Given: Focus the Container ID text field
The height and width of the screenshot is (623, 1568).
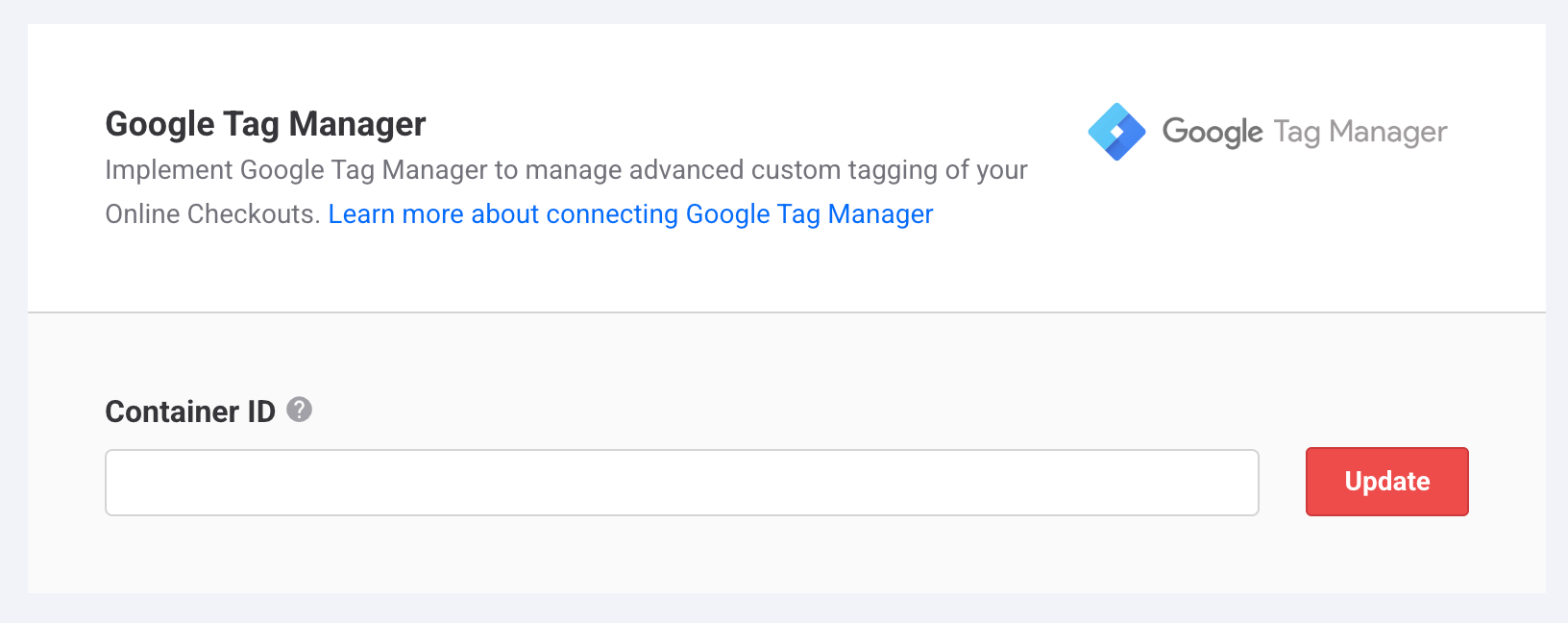Looking at the screenshot, I should click(x=681, y=483).
